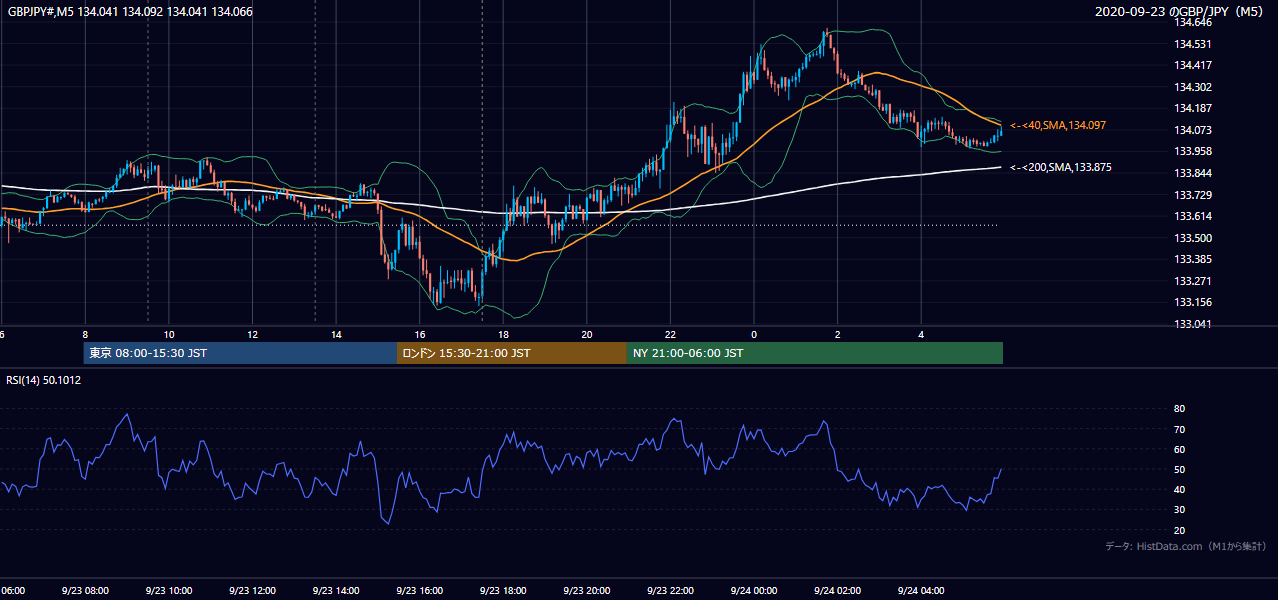Click bottom time label 9/23 18:00
The width and height of the screenshot is (1278, 600).
click(x=503, y=591)
